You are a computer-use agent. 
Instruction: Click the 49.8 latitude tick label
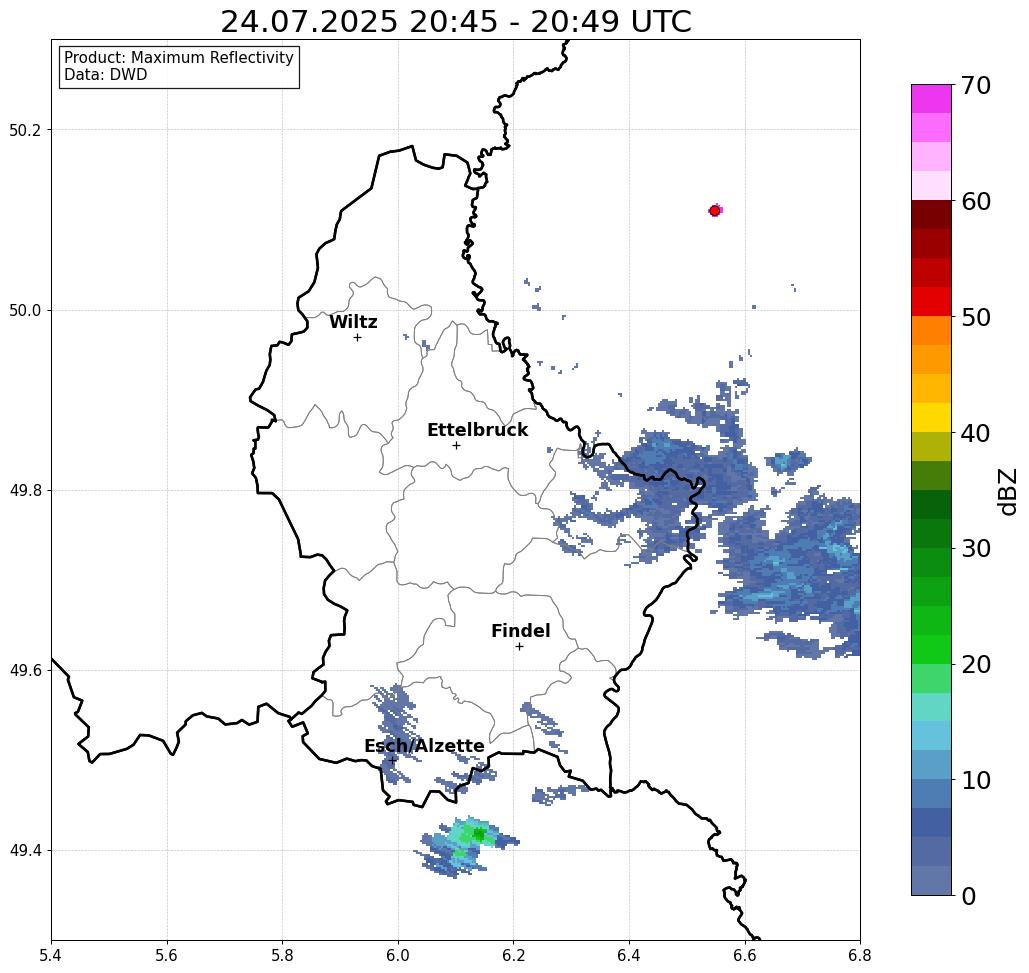pyautogui.click(x=25, y=491)
